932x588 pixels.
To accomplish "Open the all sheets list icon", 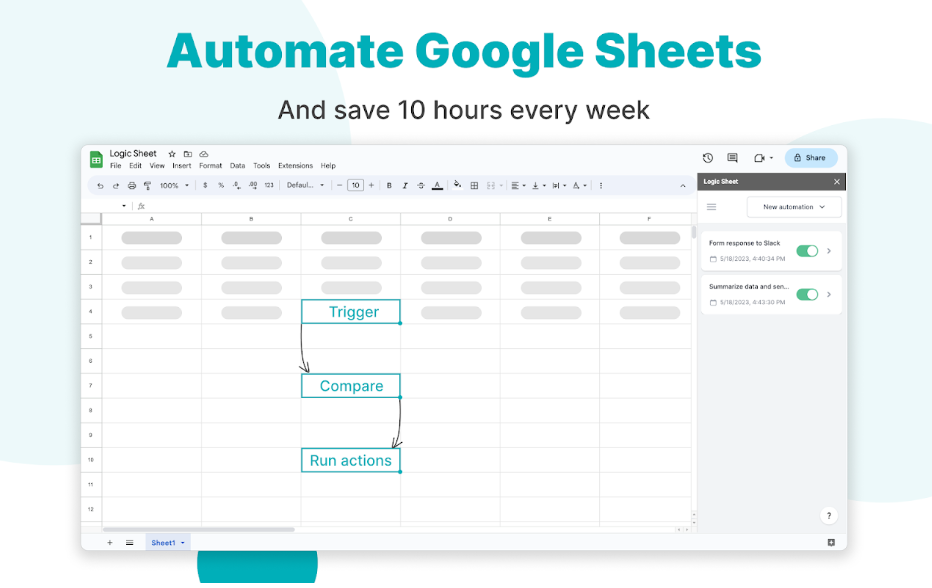I will click(x=130, y=543).
